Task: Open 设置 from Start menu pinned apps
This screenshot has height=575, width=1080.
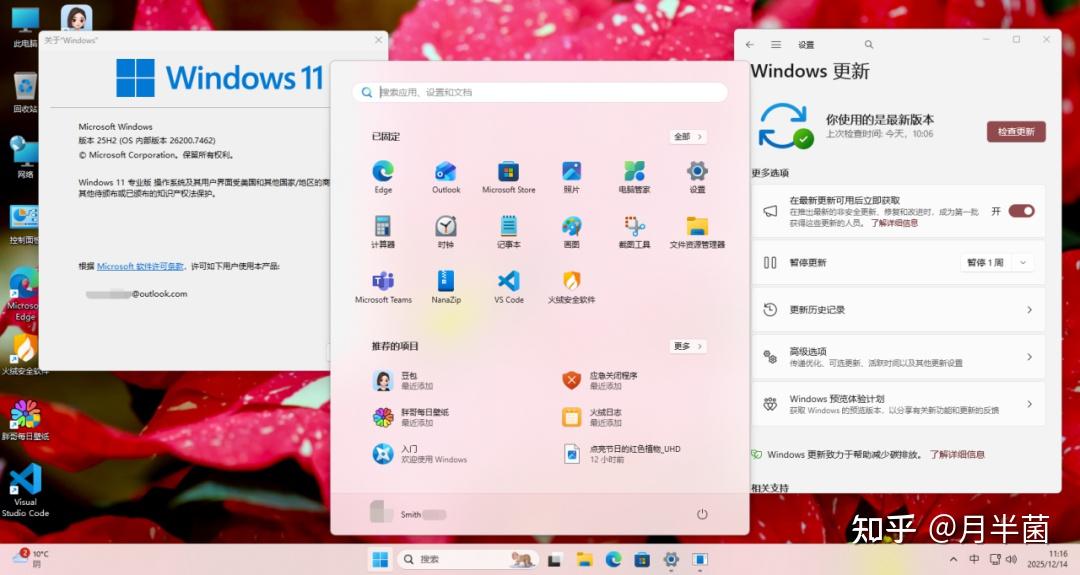Action: (x=697, y=176)
